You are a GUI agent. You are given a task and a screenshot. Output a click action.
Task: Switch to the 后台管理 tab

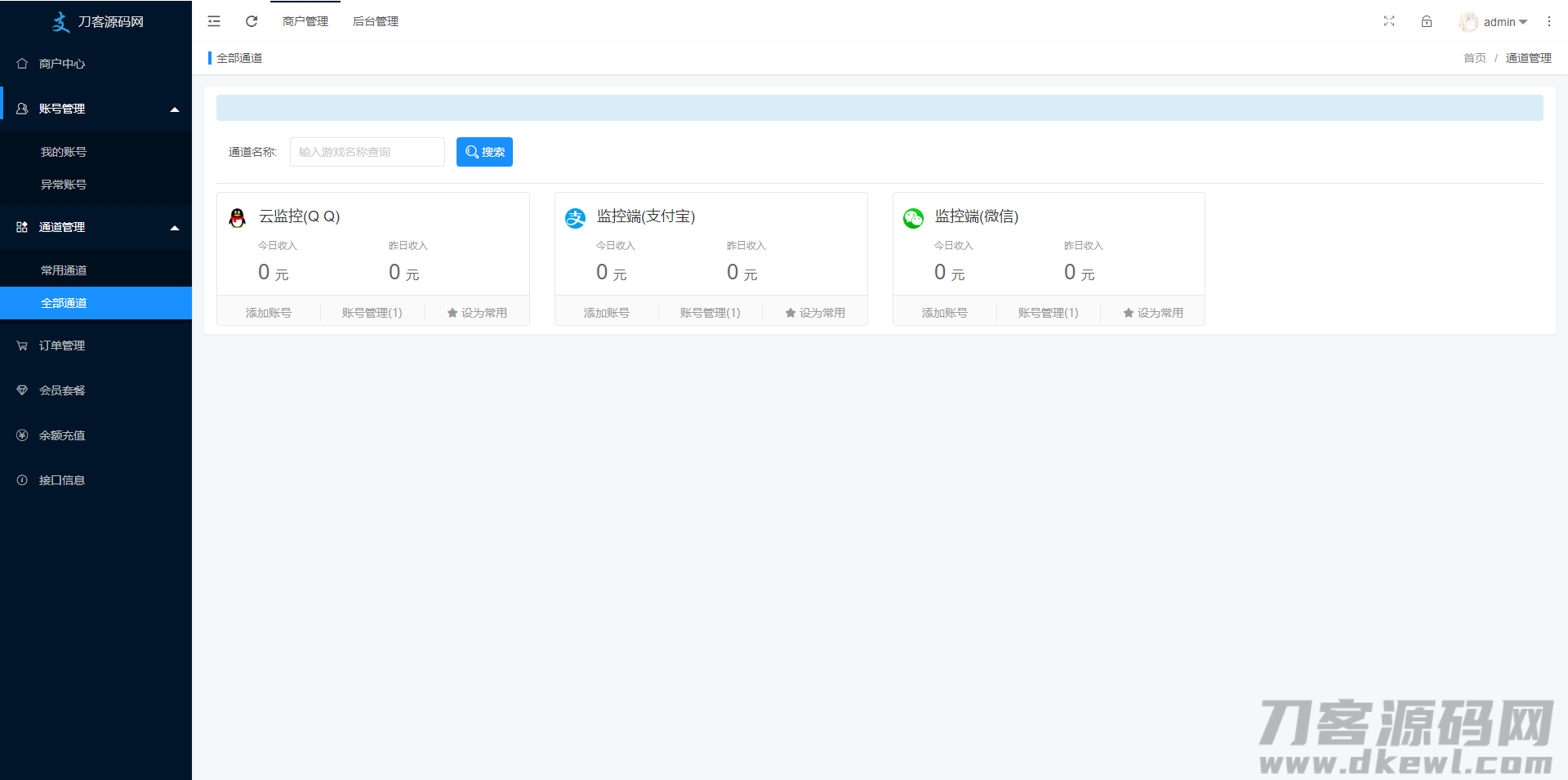376,21
